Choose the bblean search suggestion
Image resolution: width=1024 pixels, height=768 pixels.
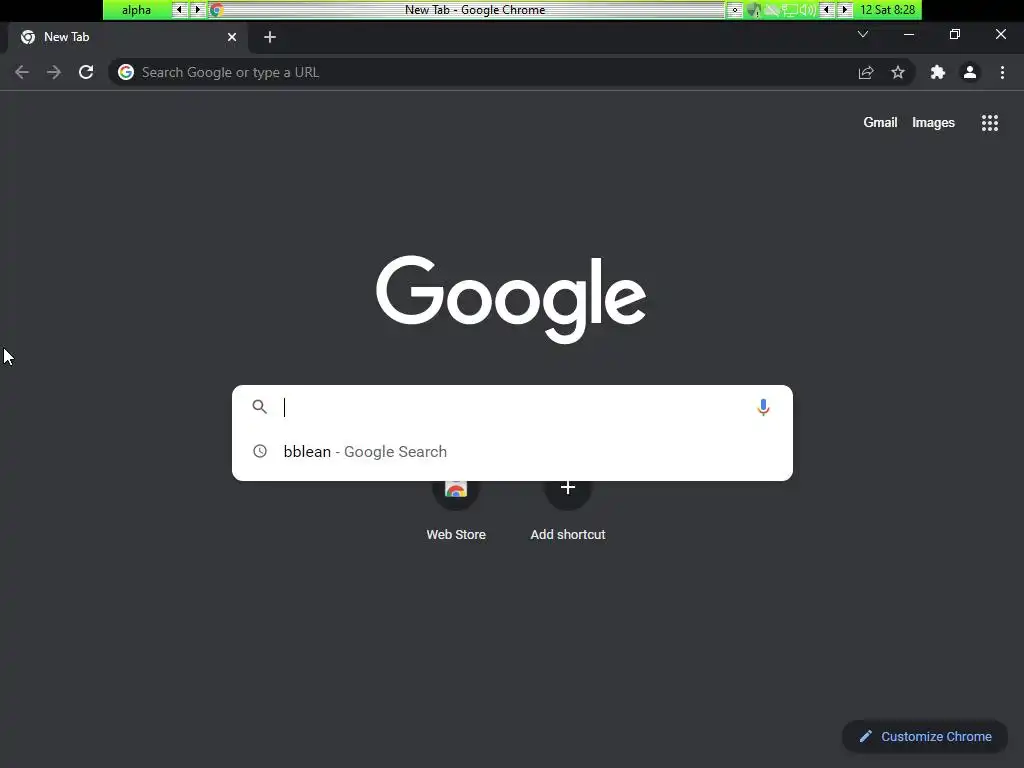[512, 451]
